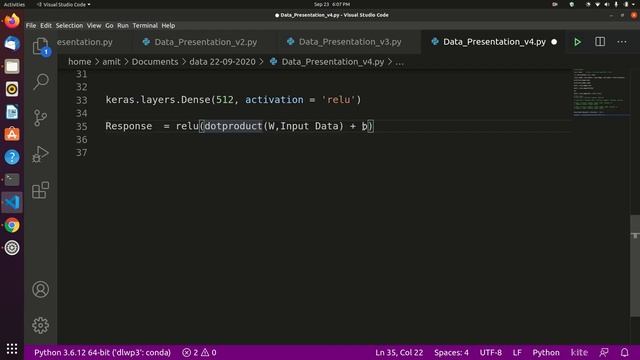This screenshot has width=640, height=360.
Task: Click kite status bar item
Action: (579, 352)
